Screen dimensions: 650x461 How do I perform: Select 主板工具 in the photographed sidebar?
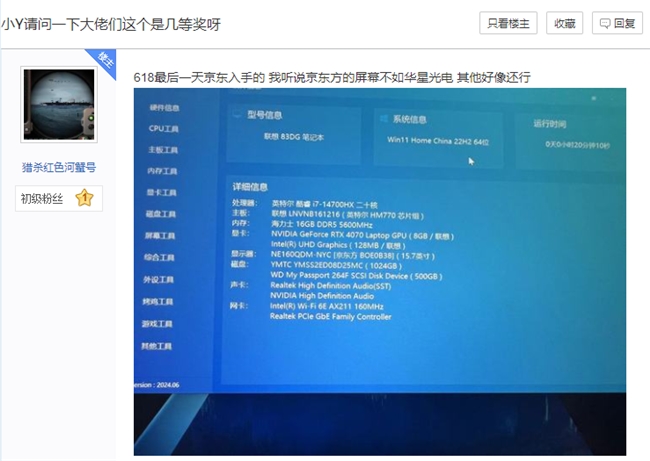[x=163, y=150]
